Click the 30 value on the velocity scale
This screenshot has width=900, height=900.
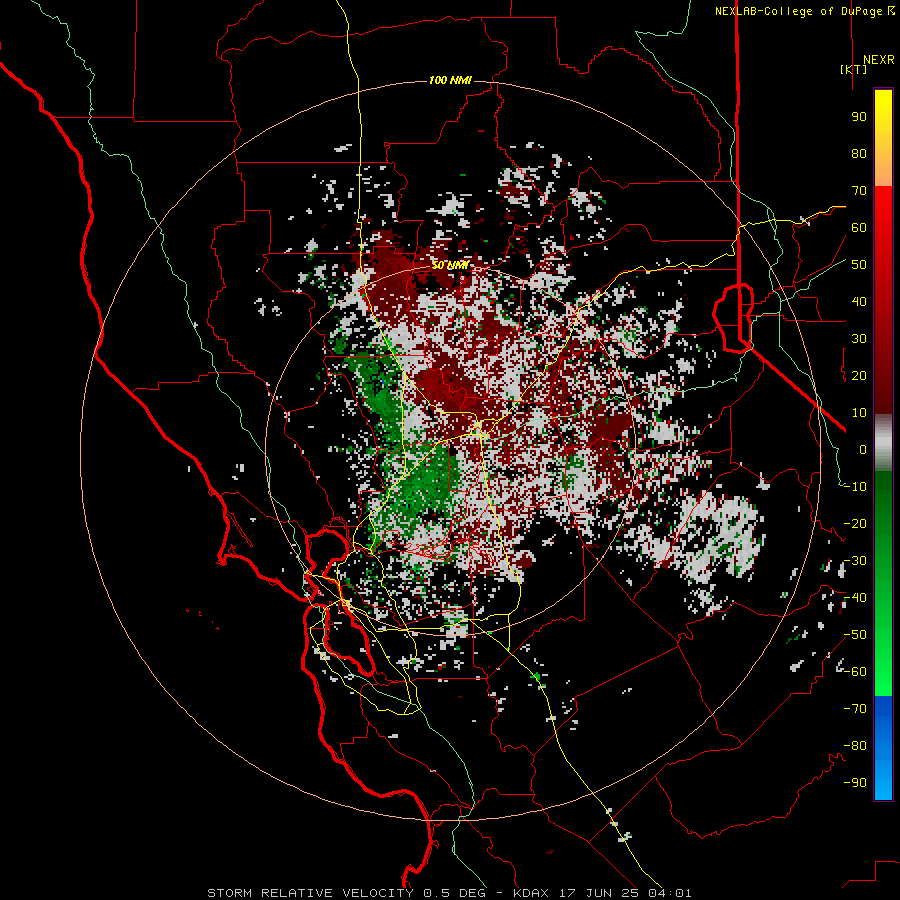point(859,339)
